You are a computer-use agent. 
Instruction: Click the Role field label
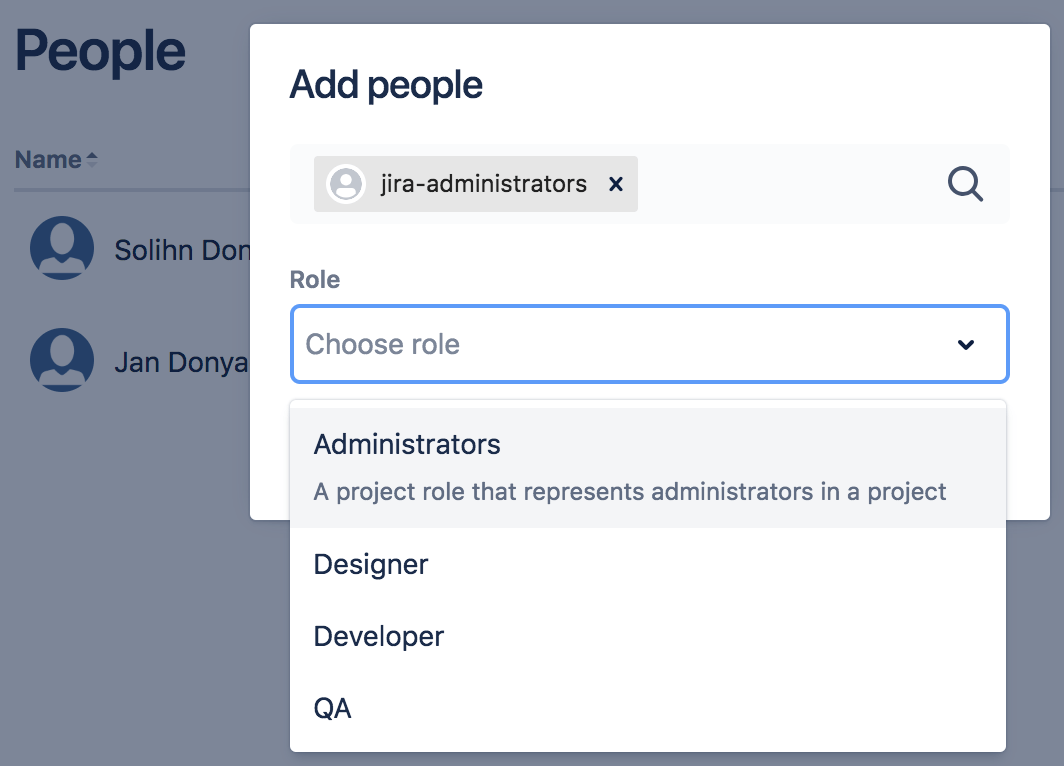315,280
